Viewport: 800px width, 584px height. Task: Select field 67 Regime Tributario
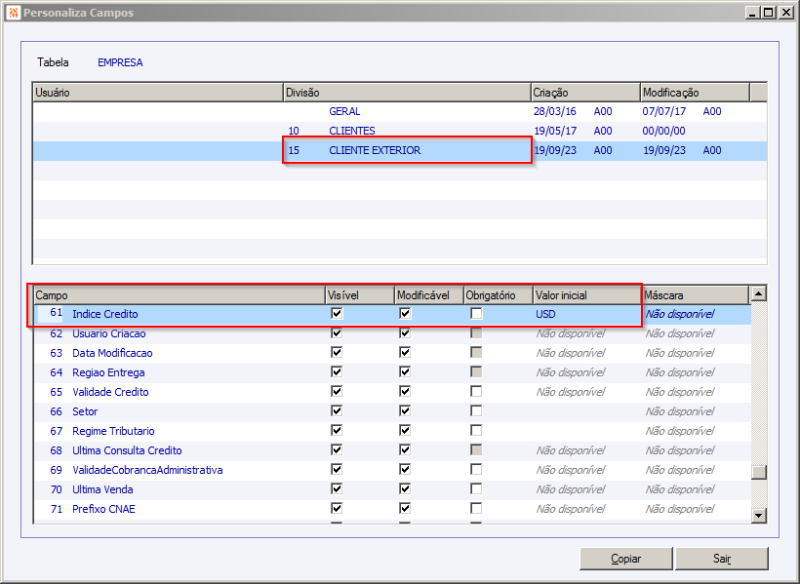(x=392, y=431)
